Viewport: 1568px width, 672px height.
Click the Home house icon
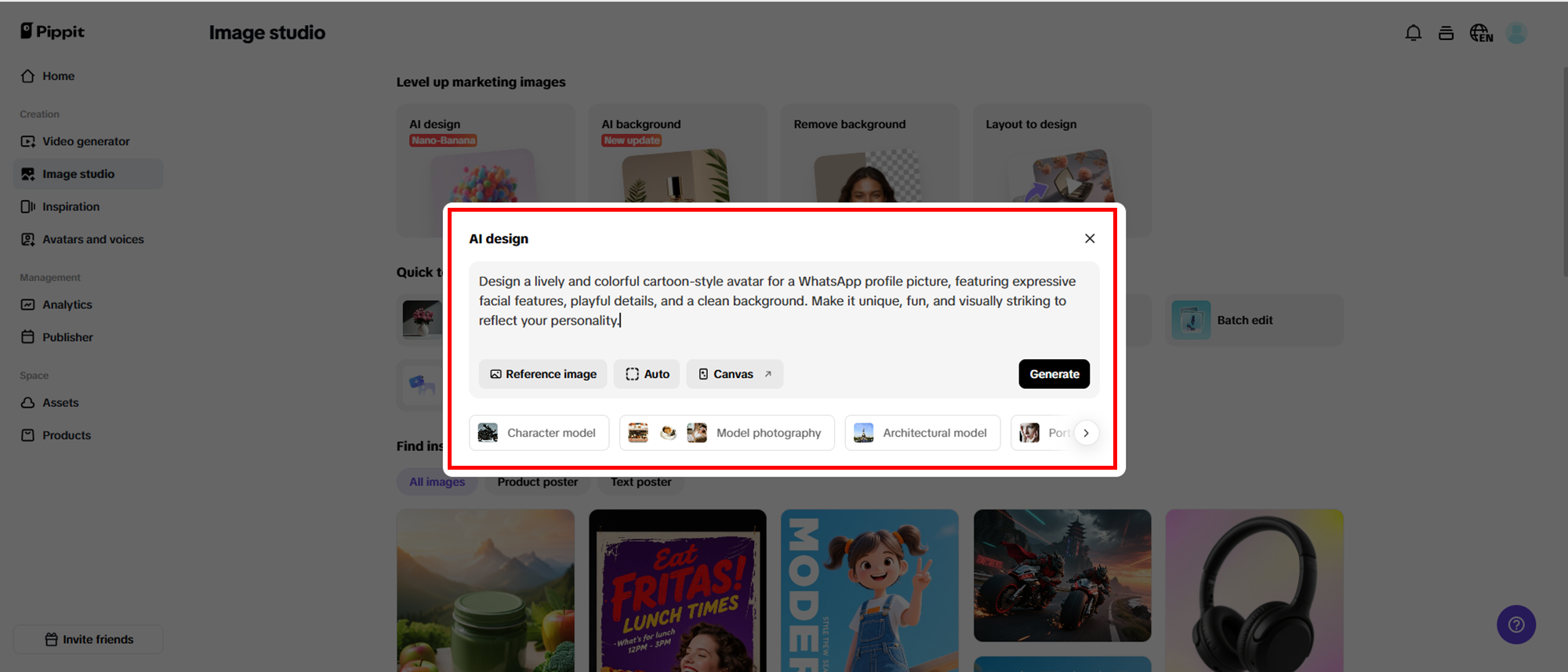[28, 76]
